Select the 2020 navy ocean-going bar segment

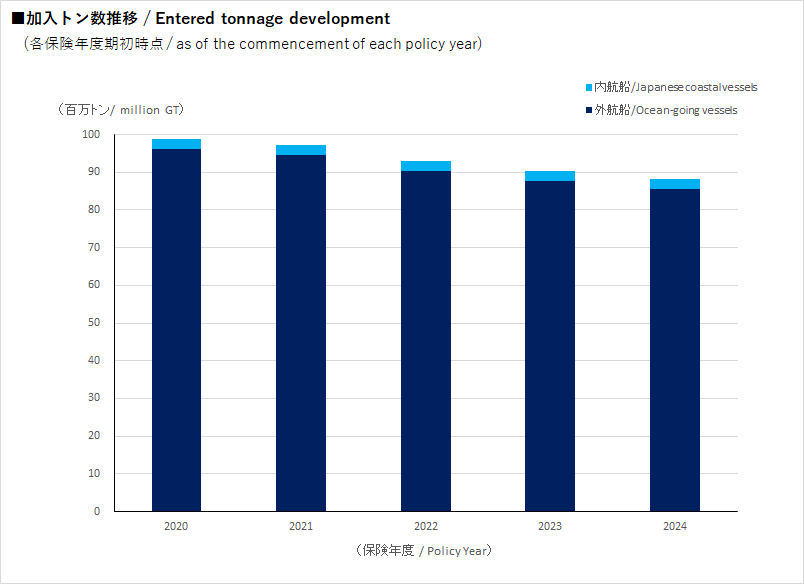[x=176, y=330]
